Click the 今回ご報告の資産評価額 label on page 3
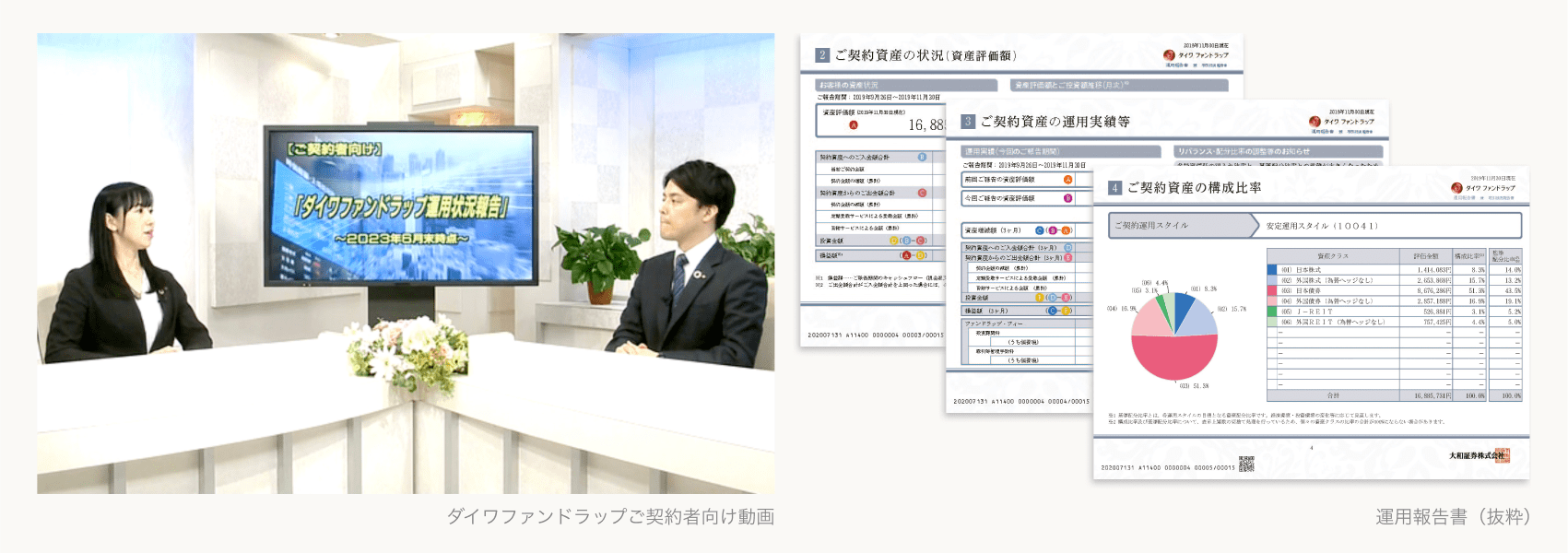The width and height of the screenshot is (1568, 553). 999,198
